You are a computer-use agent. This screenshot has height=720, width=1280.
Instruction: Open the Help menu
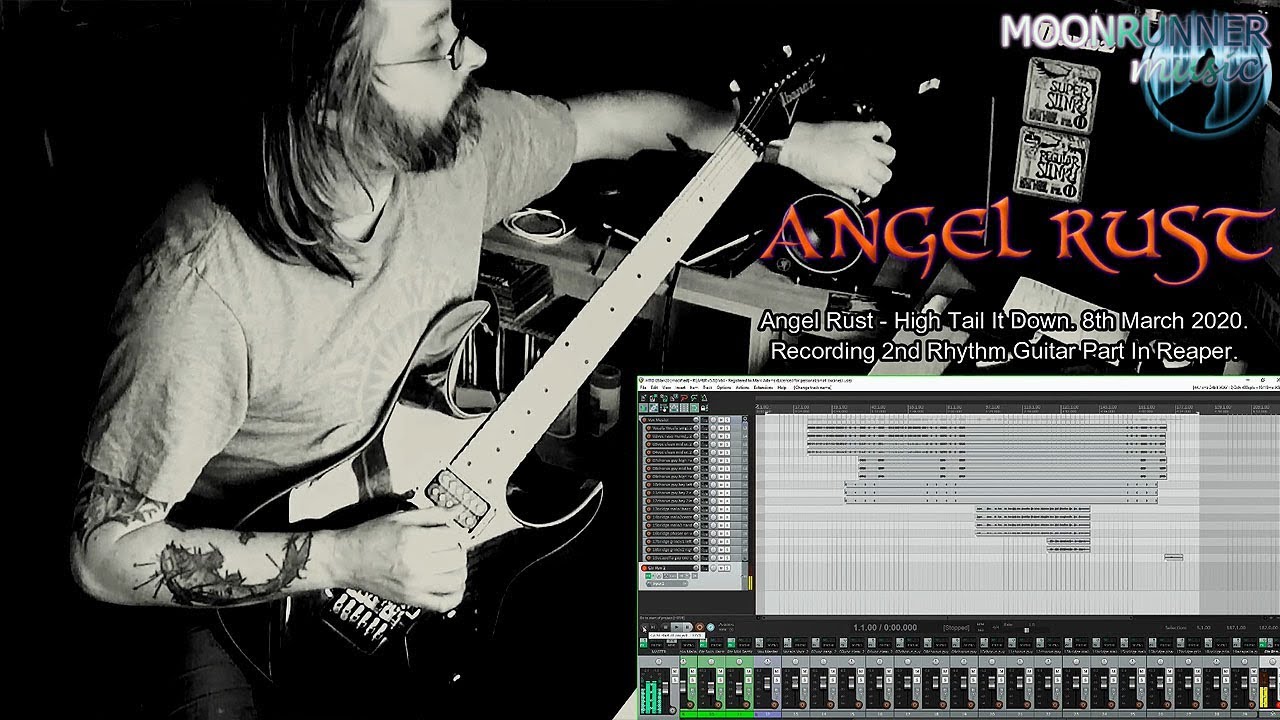pos(782,387)
